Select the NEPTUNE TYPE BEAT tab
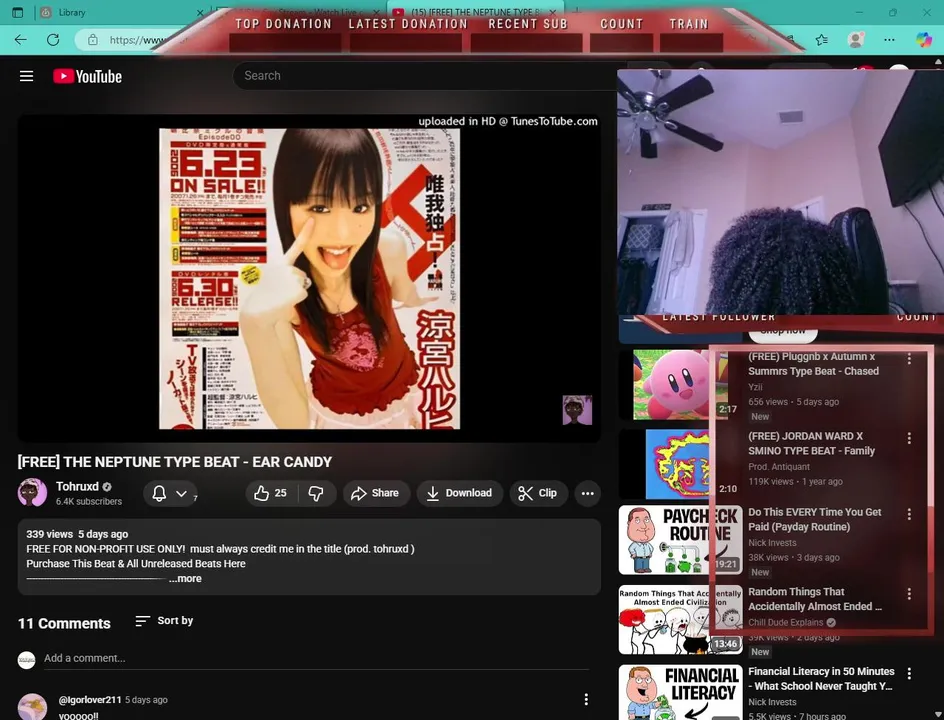944x720 pixels. [476, 12]
